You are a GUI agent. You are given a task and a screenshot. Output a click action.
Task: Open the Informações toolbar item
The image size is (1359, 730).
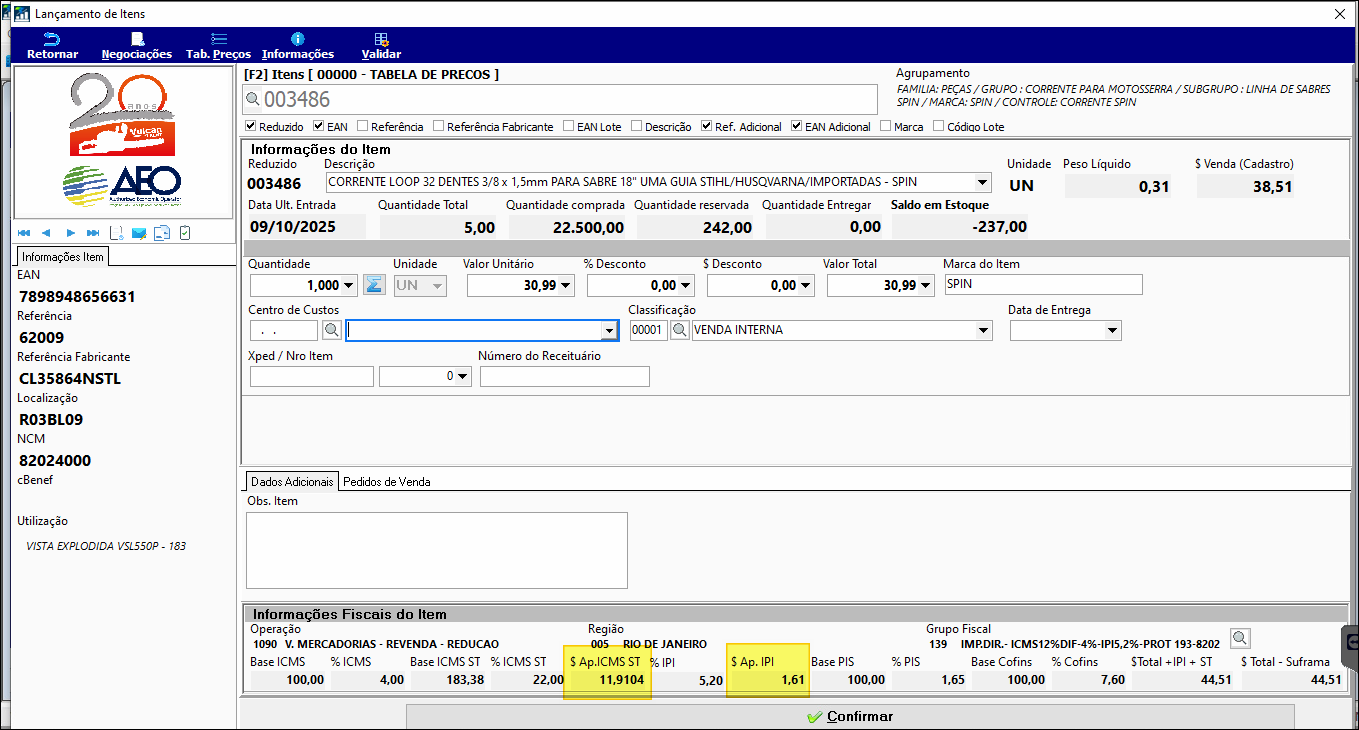pyautogui.click(x=298, y=45)
